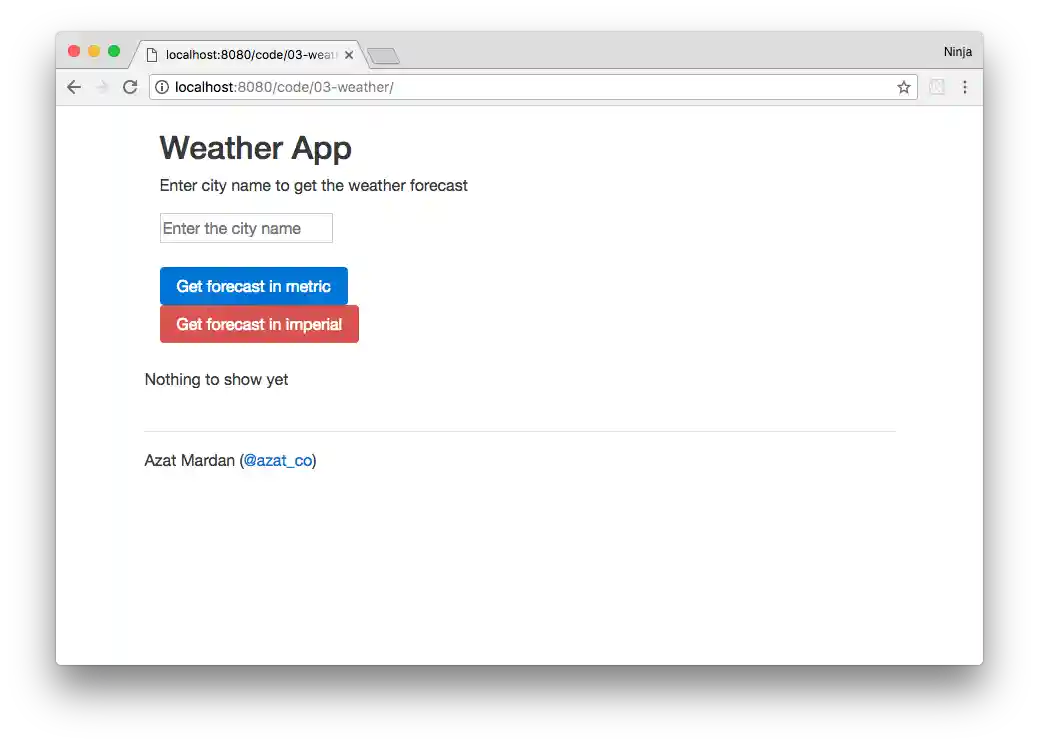Click Get forecast in metric button
The width and height of the screenshot is (1039, 745).
(253, 286)
